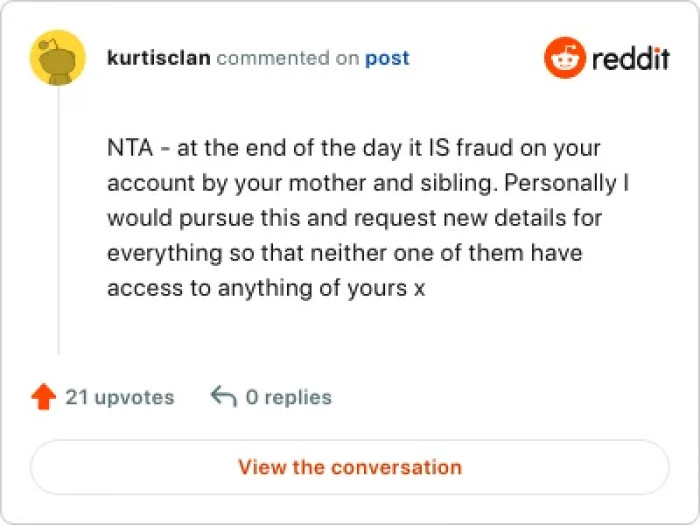This screenshot has width=700, height=525.
Task: Click "NTA" at the comment's start
Action: (127, 148)
